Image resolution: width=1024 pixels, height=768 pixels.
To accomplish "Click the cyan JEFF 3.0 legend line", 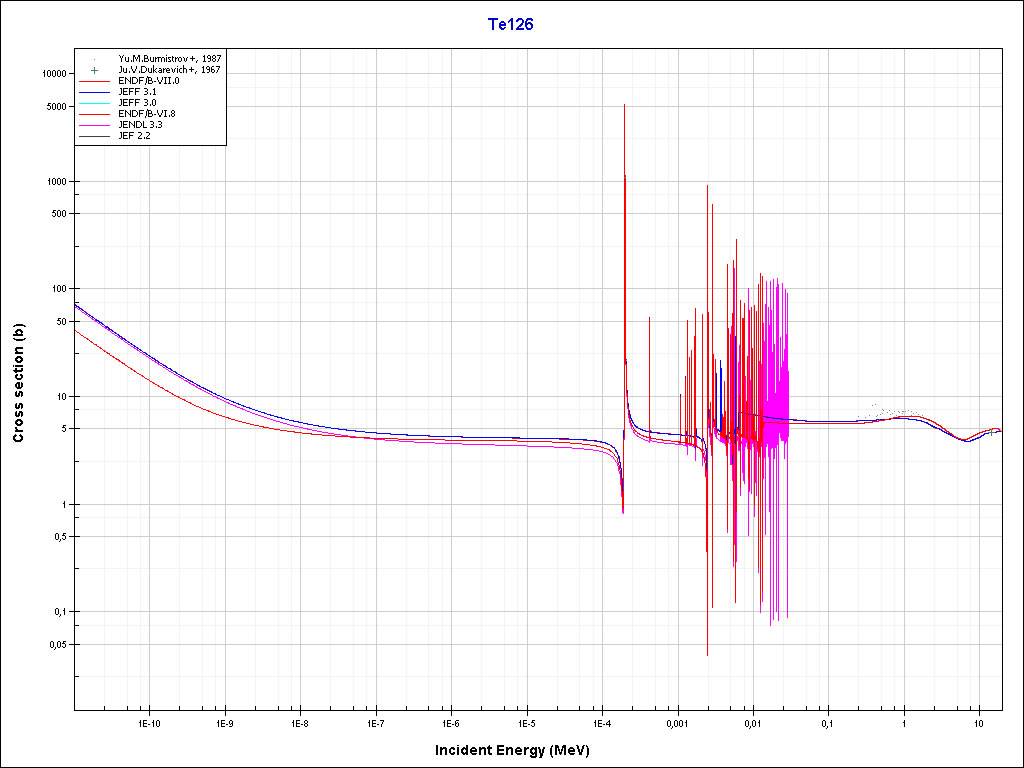I will pyautogui.click(x=94, y=103).
